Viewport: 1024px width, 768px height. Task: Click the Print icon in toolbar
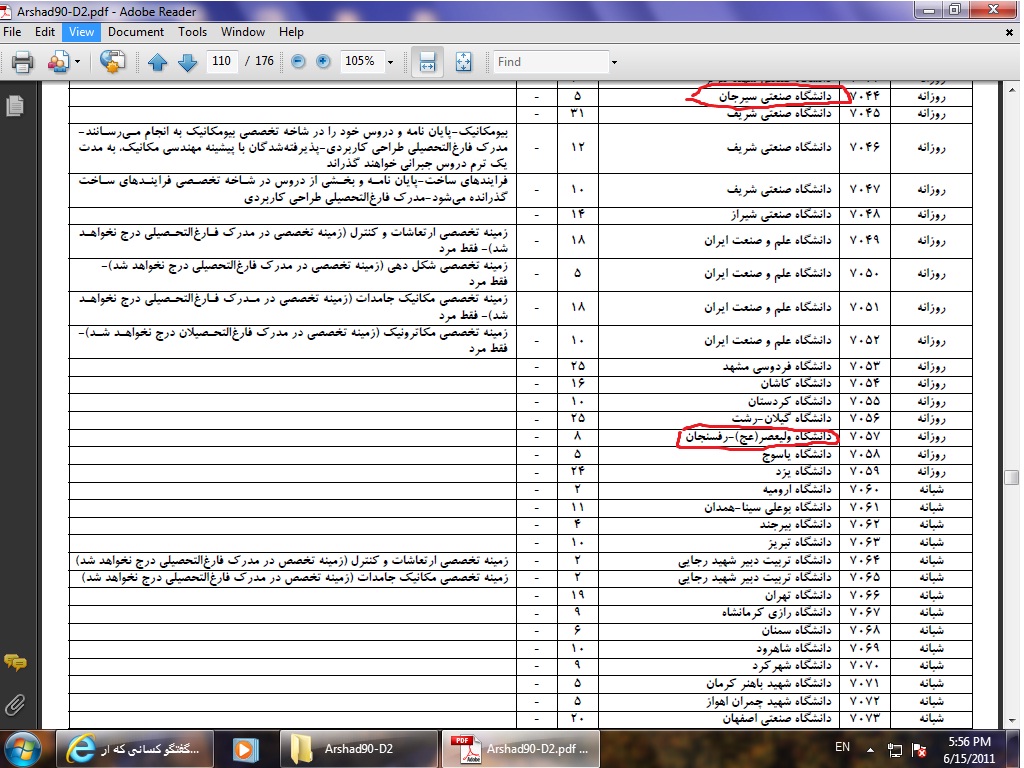[x=22, y=62]
